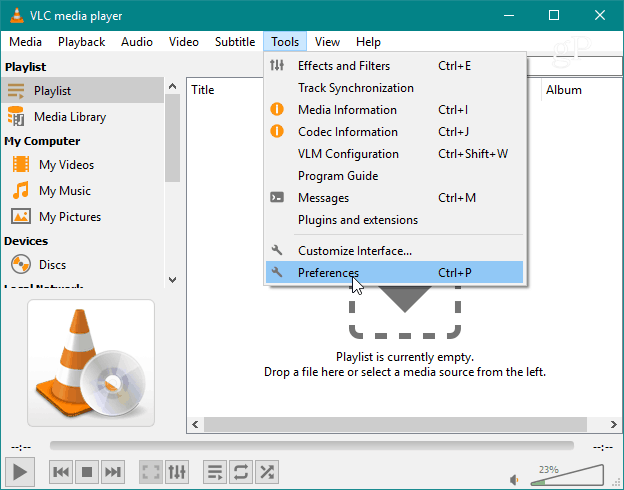Toggle random shuffle playback button
624x490 pixels.
point(267,472)
